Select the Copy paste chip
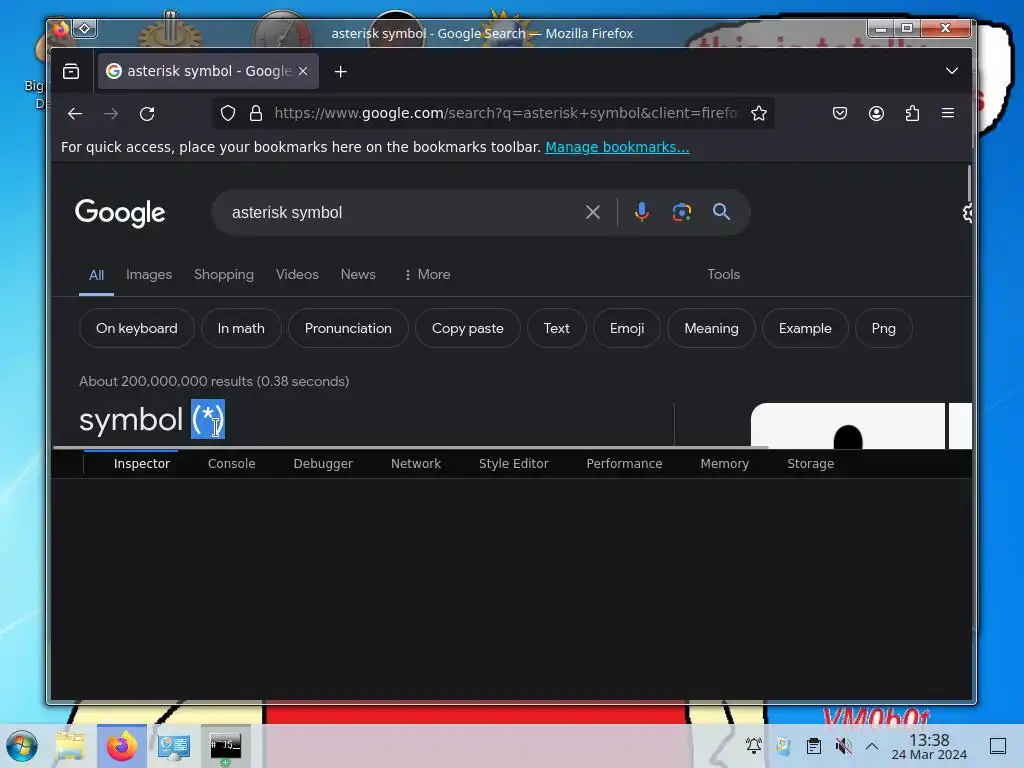 [468, 328]
